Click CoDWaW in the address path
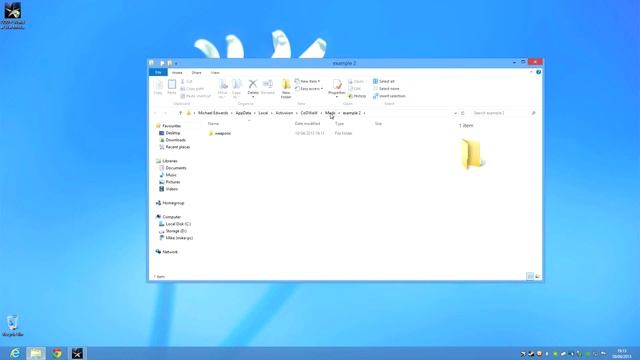Screen dimensions: 640x360 [x=309, y=113]
